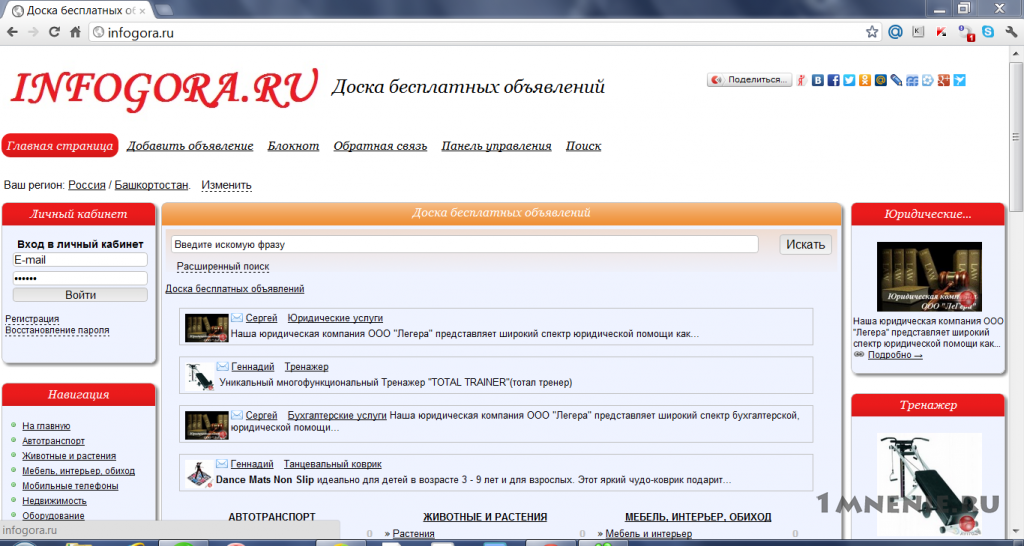Open Недвижимость navigation link
Image resolution: width=1024 pixels, height=546 pixels.
[54, 501]
